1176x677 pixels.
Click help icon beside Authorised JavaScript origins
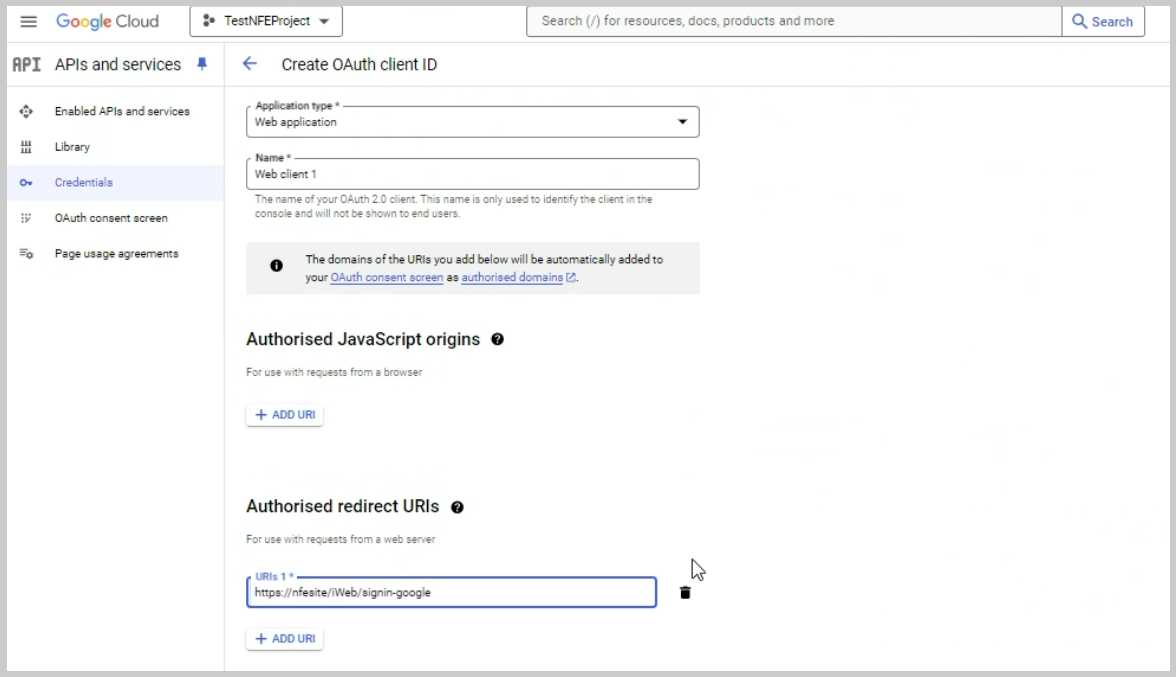497,340
